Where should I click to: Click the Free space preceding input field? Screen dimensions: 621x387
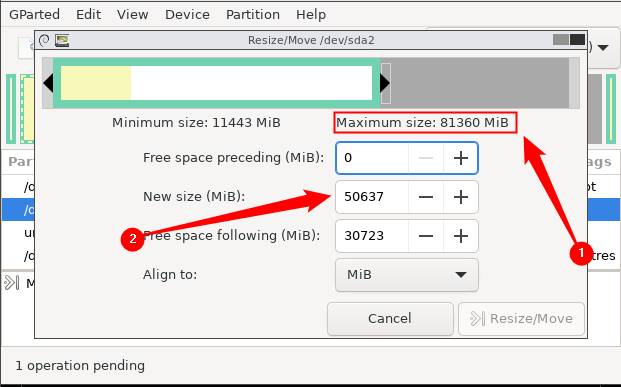(x=372, y=158)
